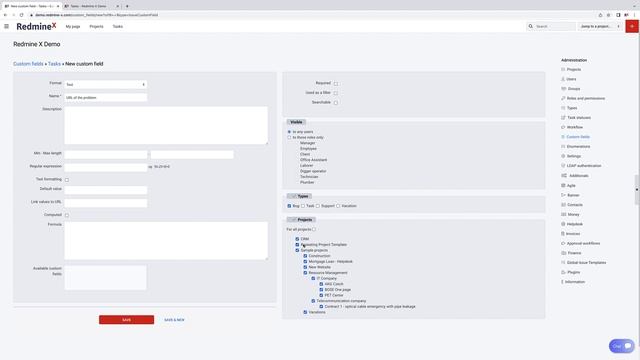Enable the Computed checkbox
Image resolution: width=640 pixels, height=360 pixels.
[x=67, y=215]
